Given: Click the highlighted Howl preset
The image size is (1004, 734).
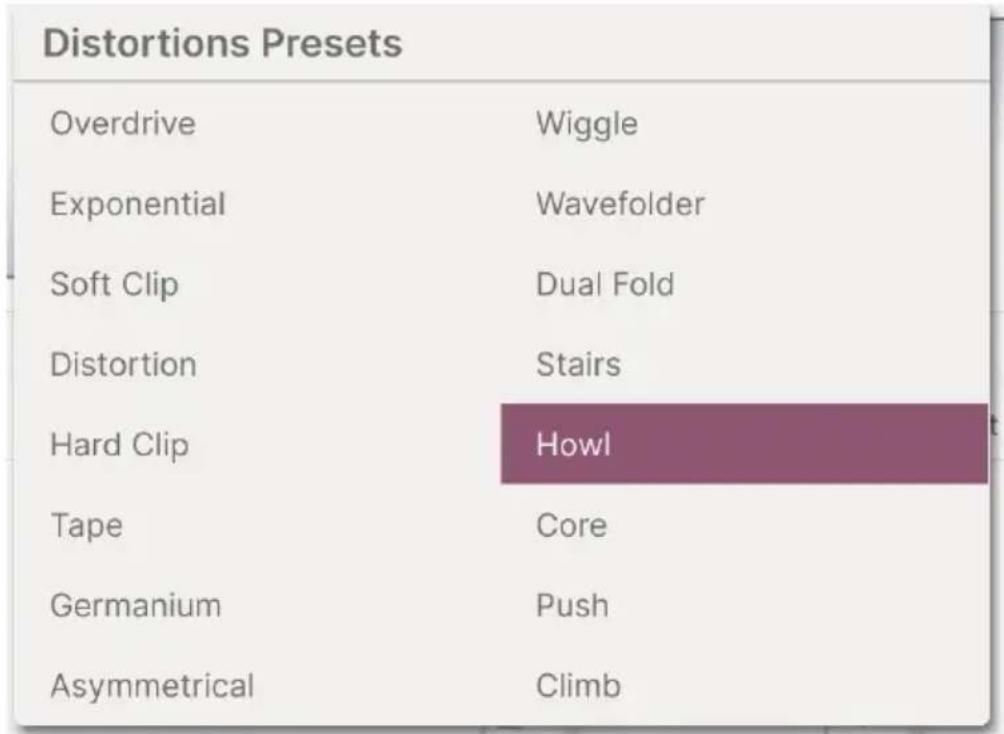Looking at the screenshot, I should [744, 444].
